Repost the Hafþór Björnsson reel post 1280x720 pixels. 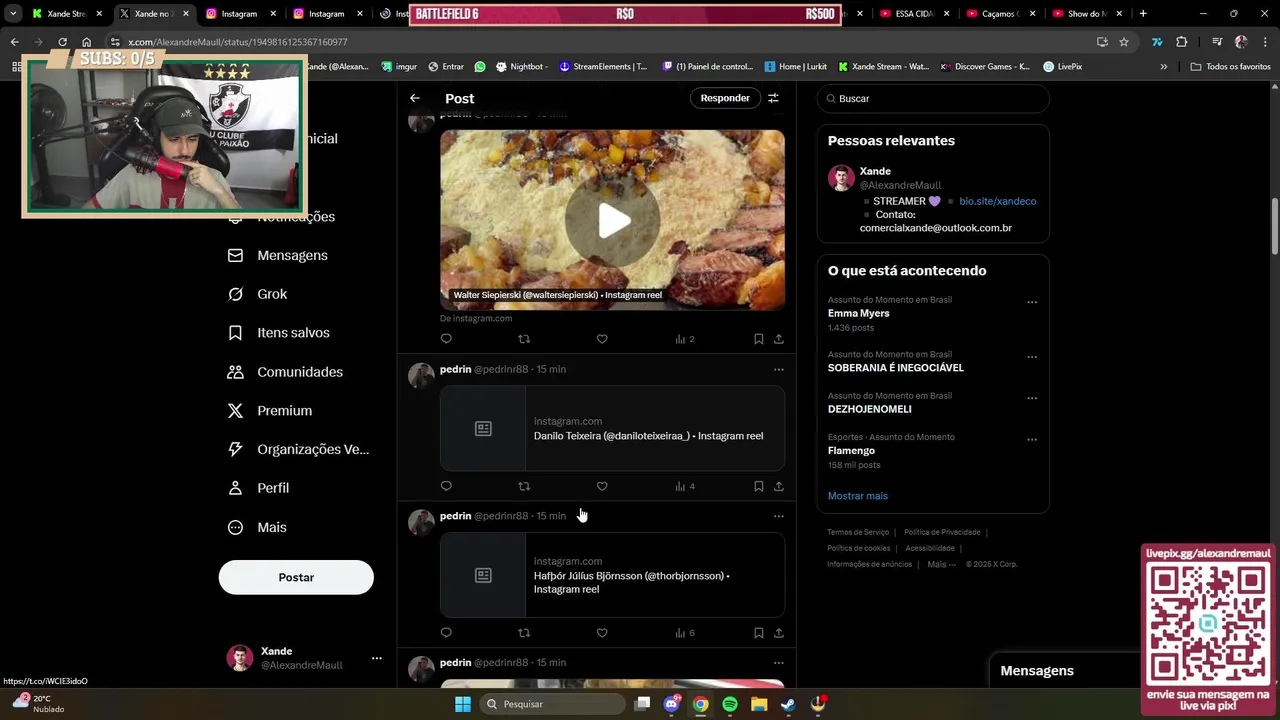[524, 633]
